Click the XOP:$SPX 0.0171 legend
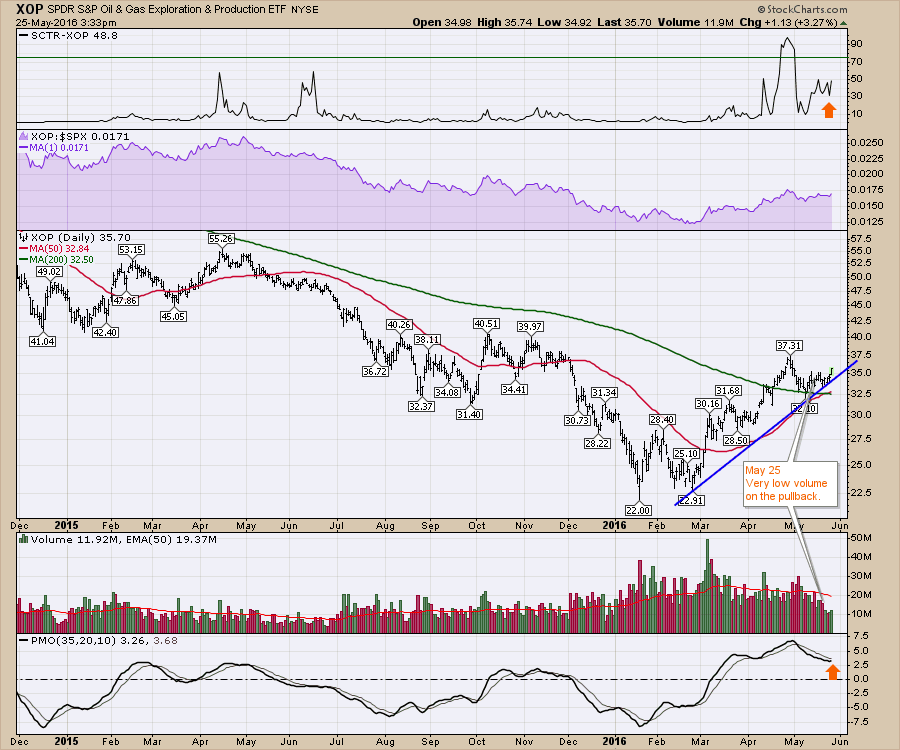The image size is (900, 750). pos(80,137)
